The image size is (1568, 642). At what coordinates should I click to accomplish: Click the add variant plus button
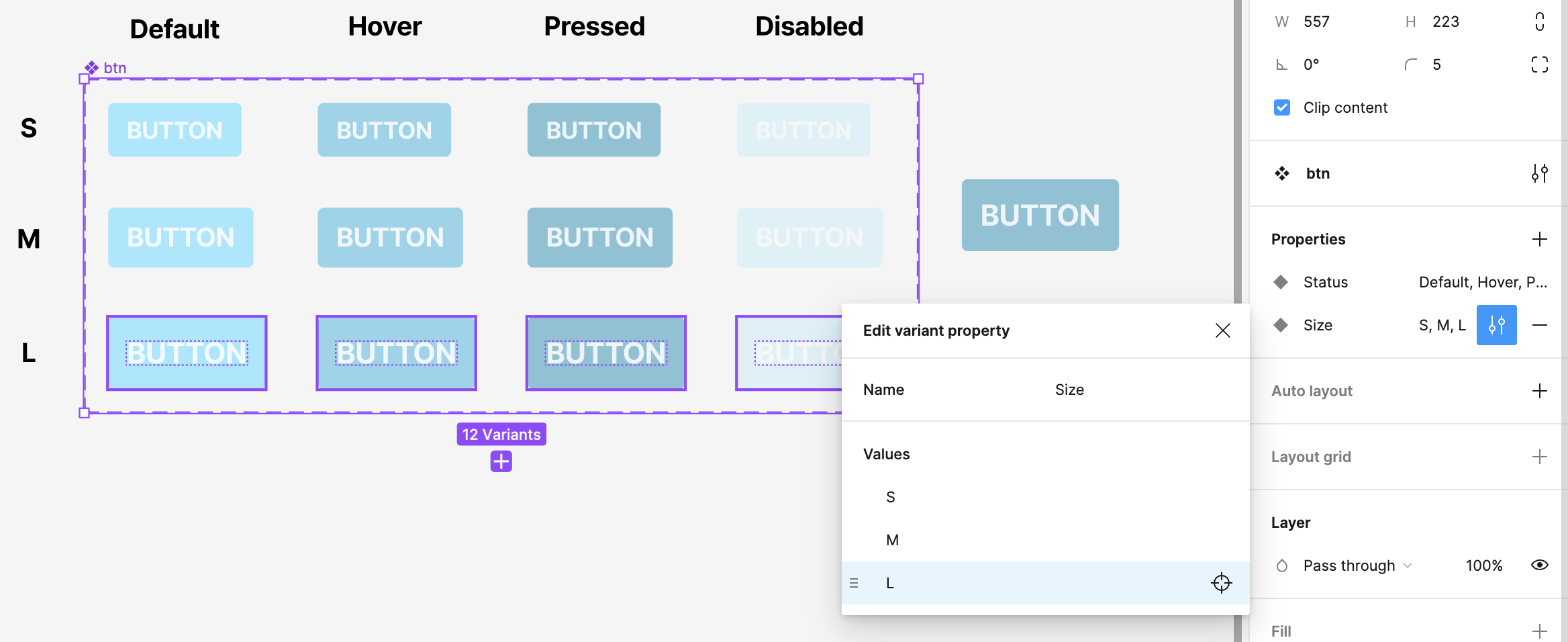pos(501,461)
